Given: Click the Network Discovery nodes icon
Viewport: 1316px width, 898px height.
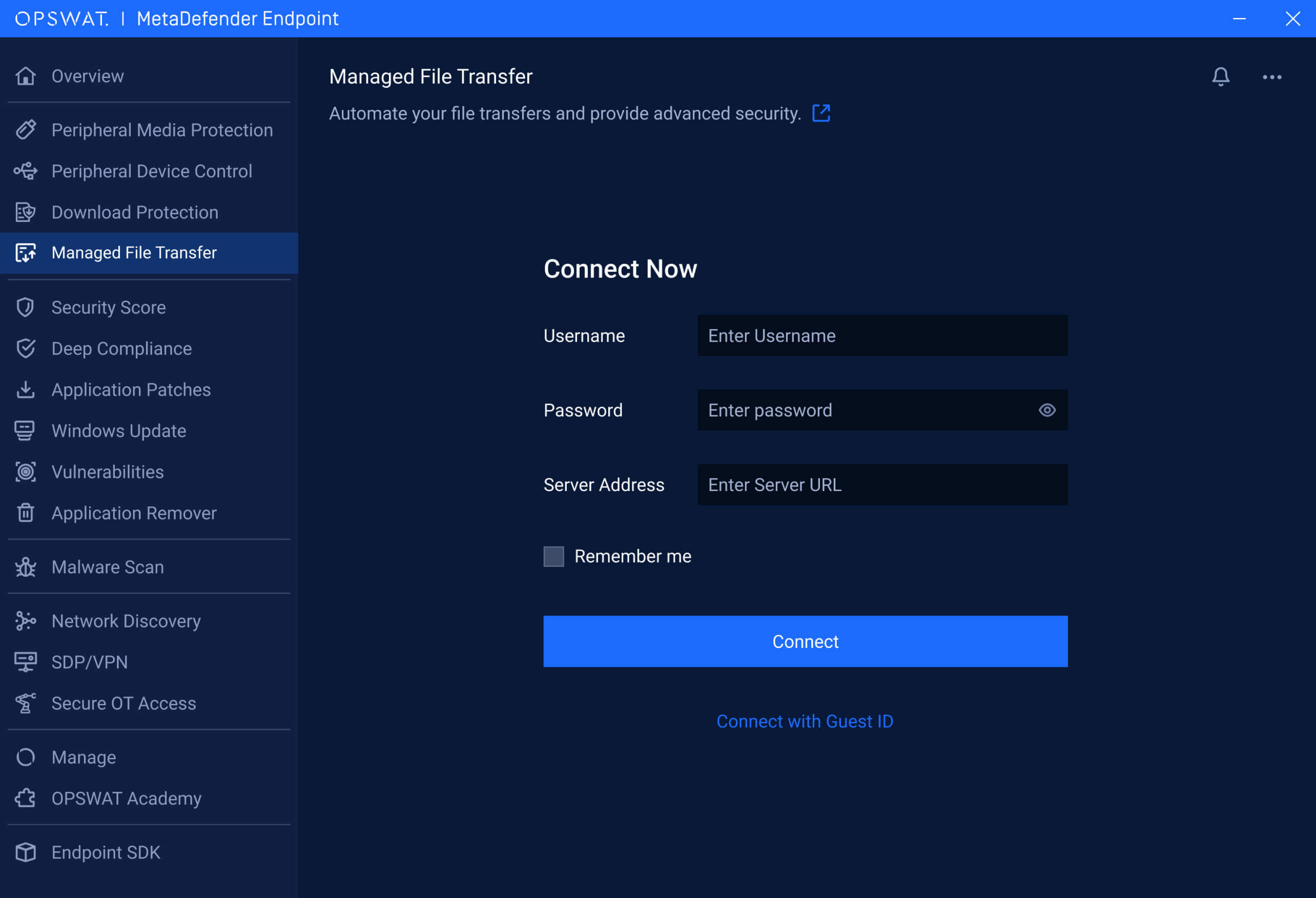Looking at the screenshot, I should 26,621.
